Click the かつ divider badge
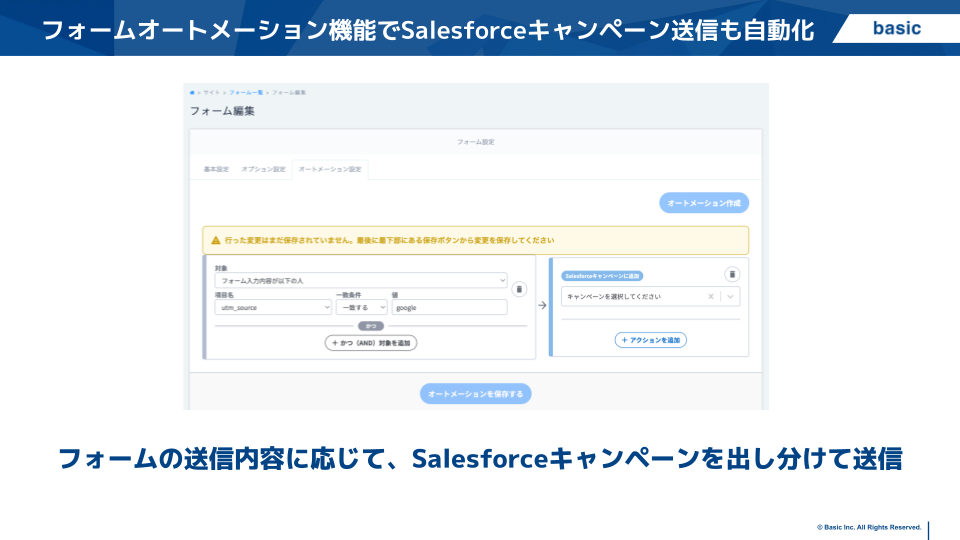Screen dimensions: 960x540 tap(371, 326)
